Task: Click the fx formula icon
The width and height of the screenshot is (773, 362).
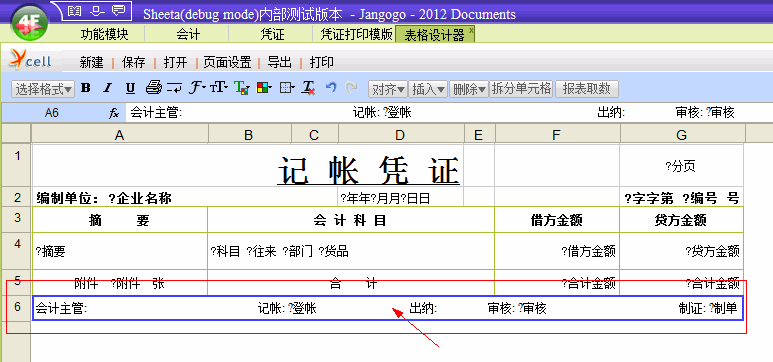Action: tap(114, 113)
